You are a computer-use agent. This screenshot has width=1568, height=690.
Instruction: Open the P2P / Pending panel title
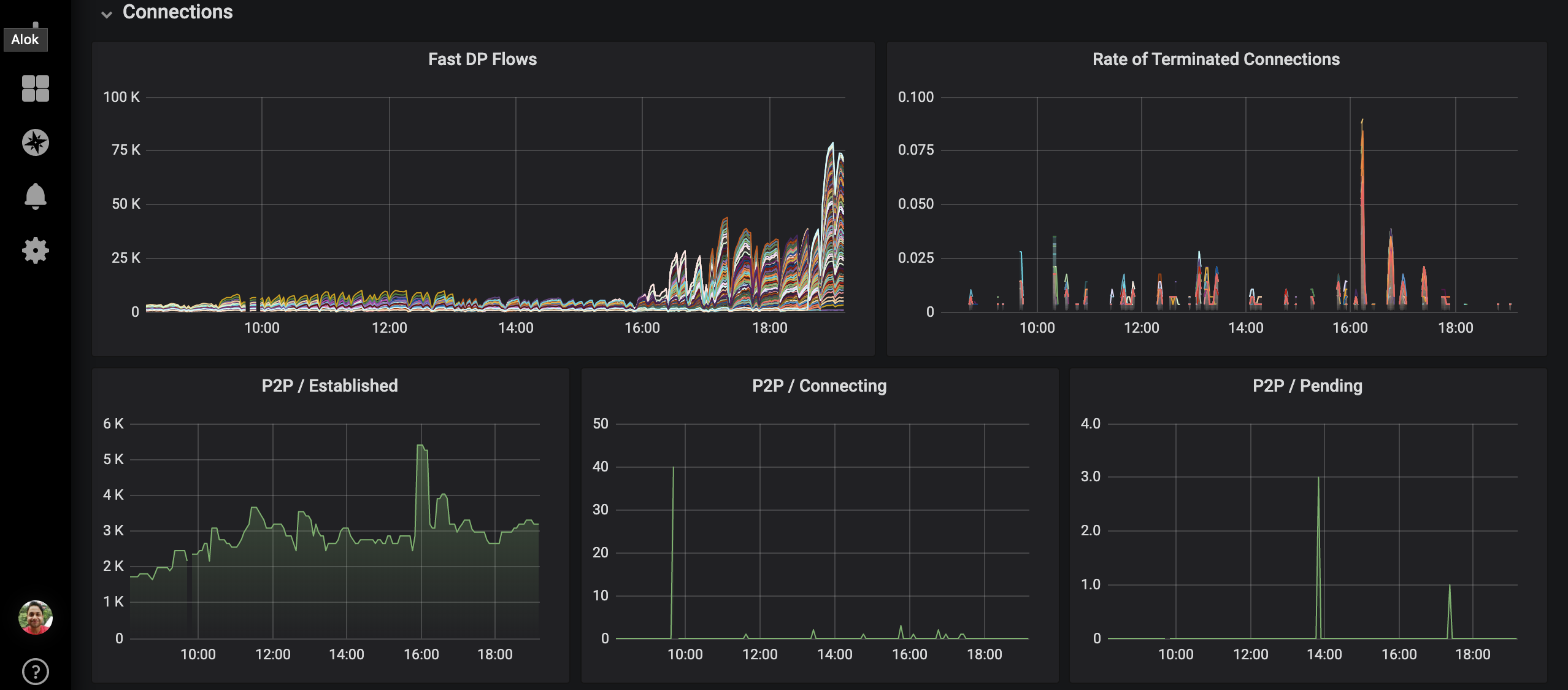pos(1307,386)
